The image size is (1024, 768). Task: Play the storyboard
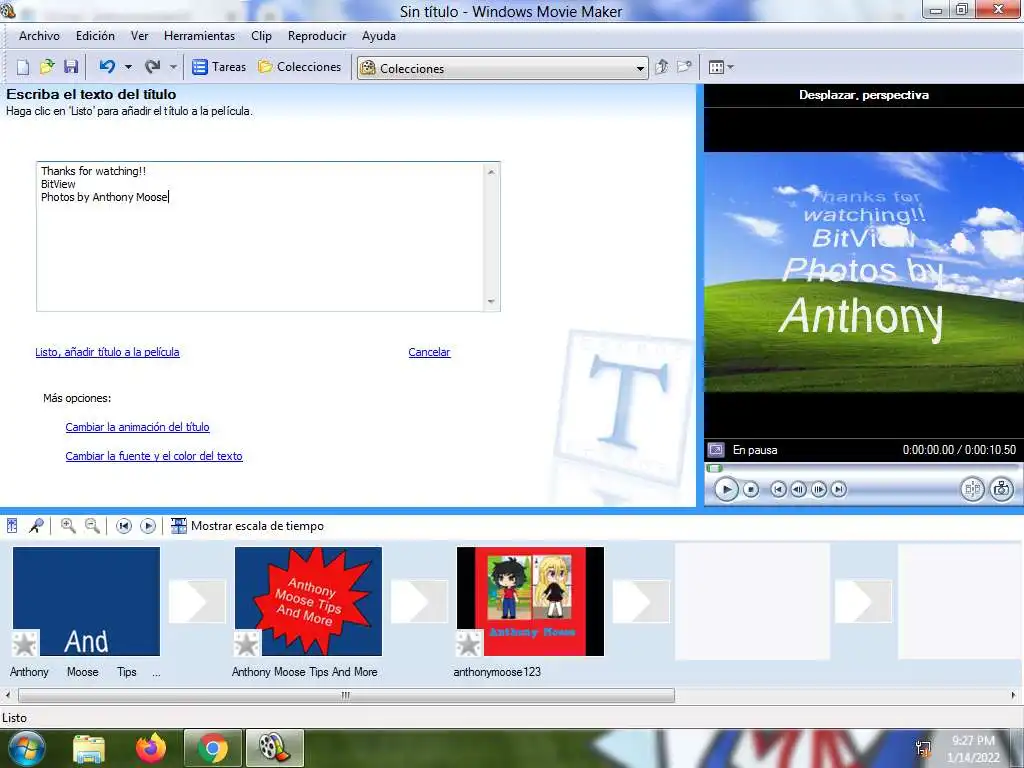click(148, 526)
